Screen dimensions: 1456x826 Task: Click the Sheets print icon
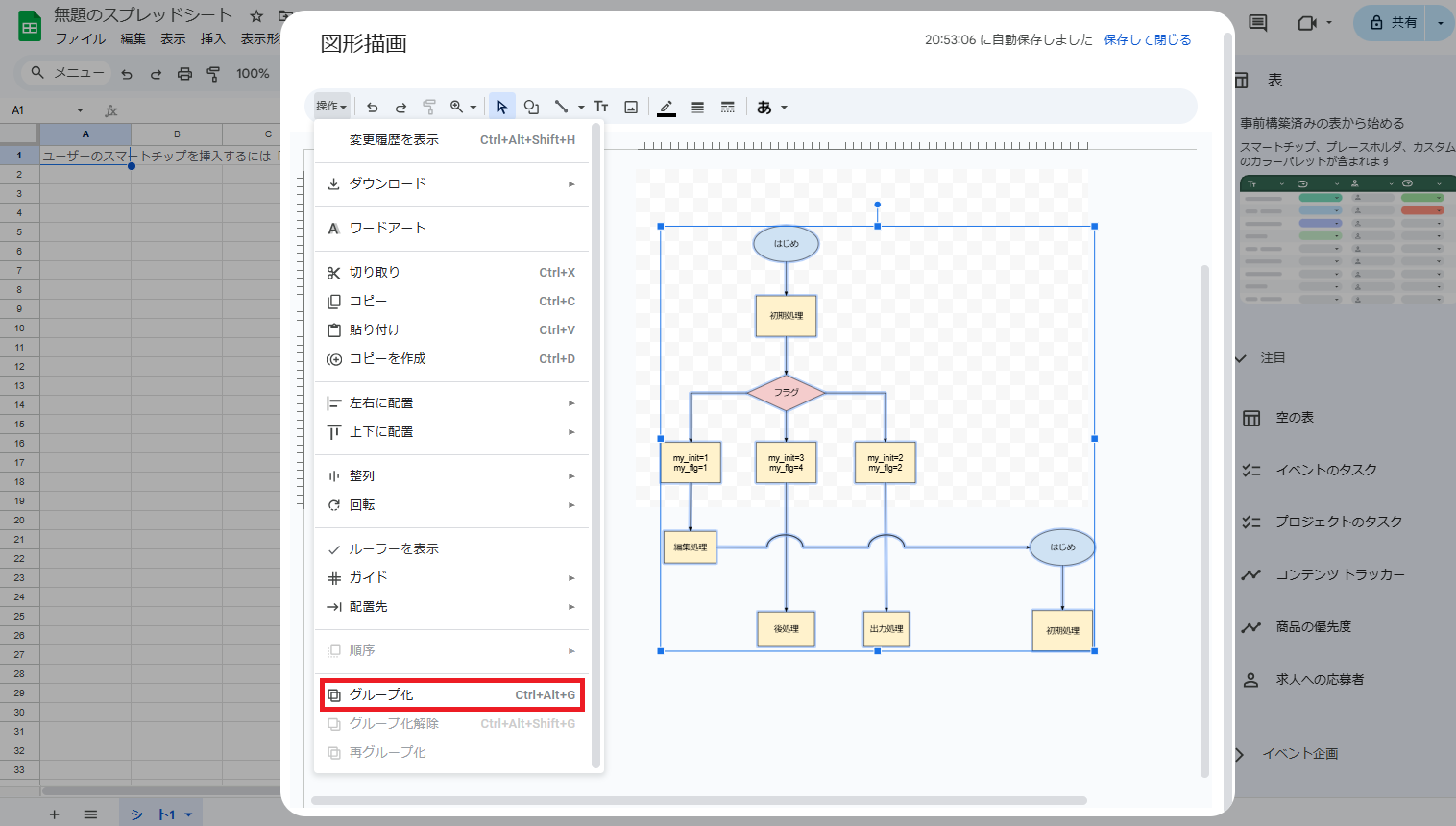point(184,74)
